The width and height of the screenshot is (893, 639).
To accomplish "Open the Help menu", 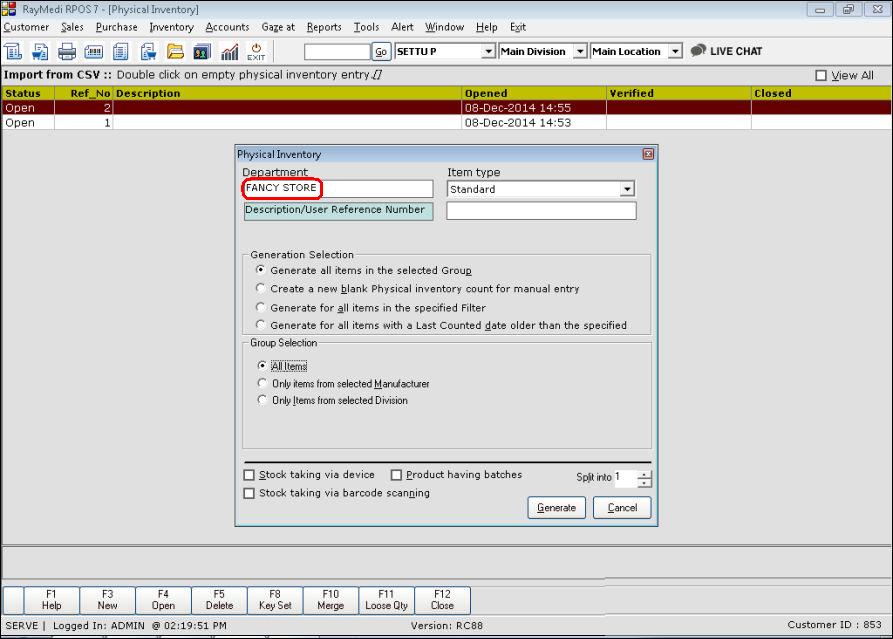I will pyautogui.click(x=486, y=27).
